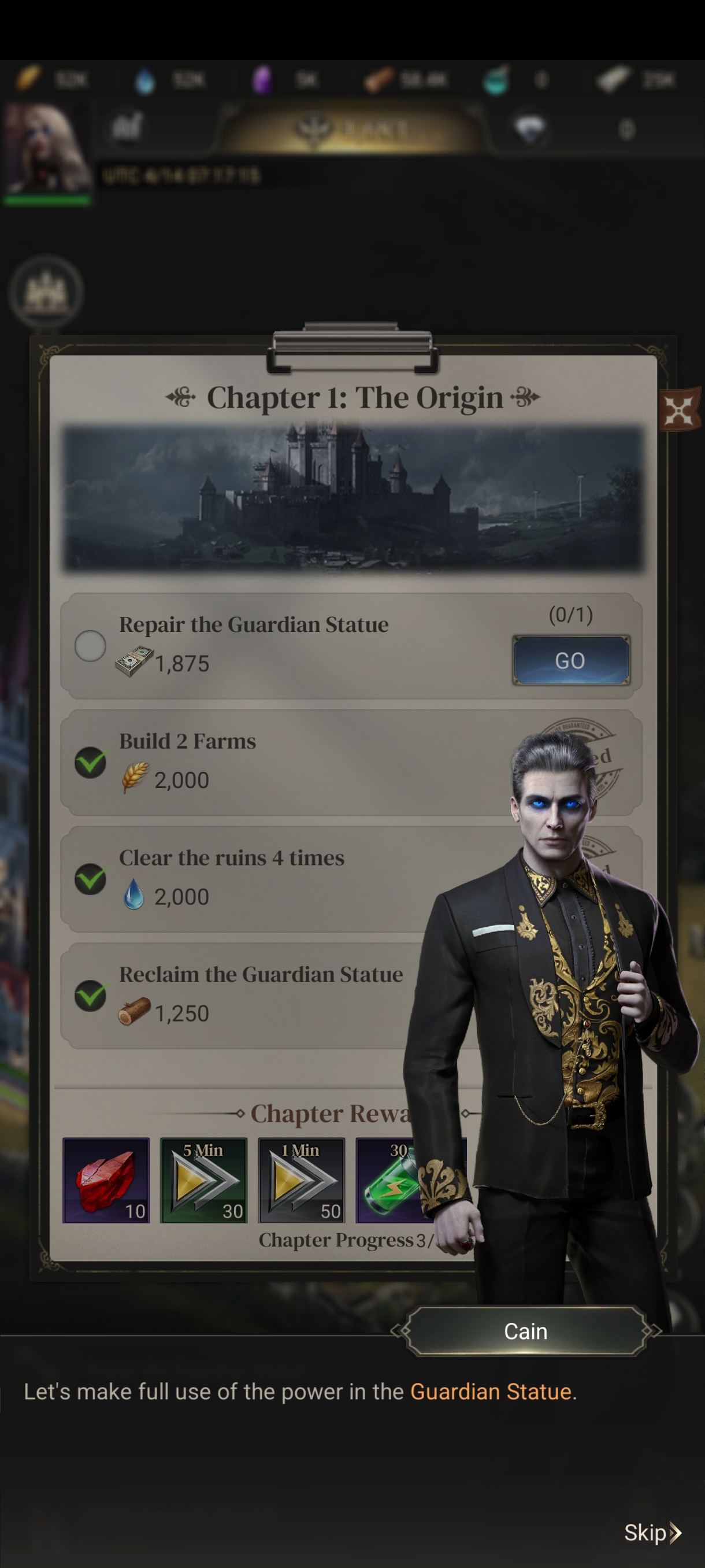The width and height of the screenshot is (705, 1568).
Task: Click the orange Guardian Statue text in dialogue
Action: [490, 1392]
